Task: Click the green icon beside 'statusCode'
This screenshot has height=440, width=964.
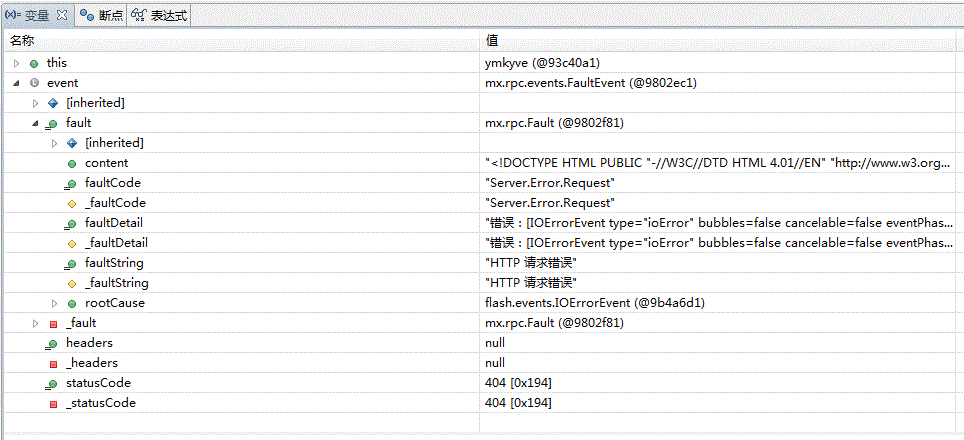Action: tap(52, 383)
